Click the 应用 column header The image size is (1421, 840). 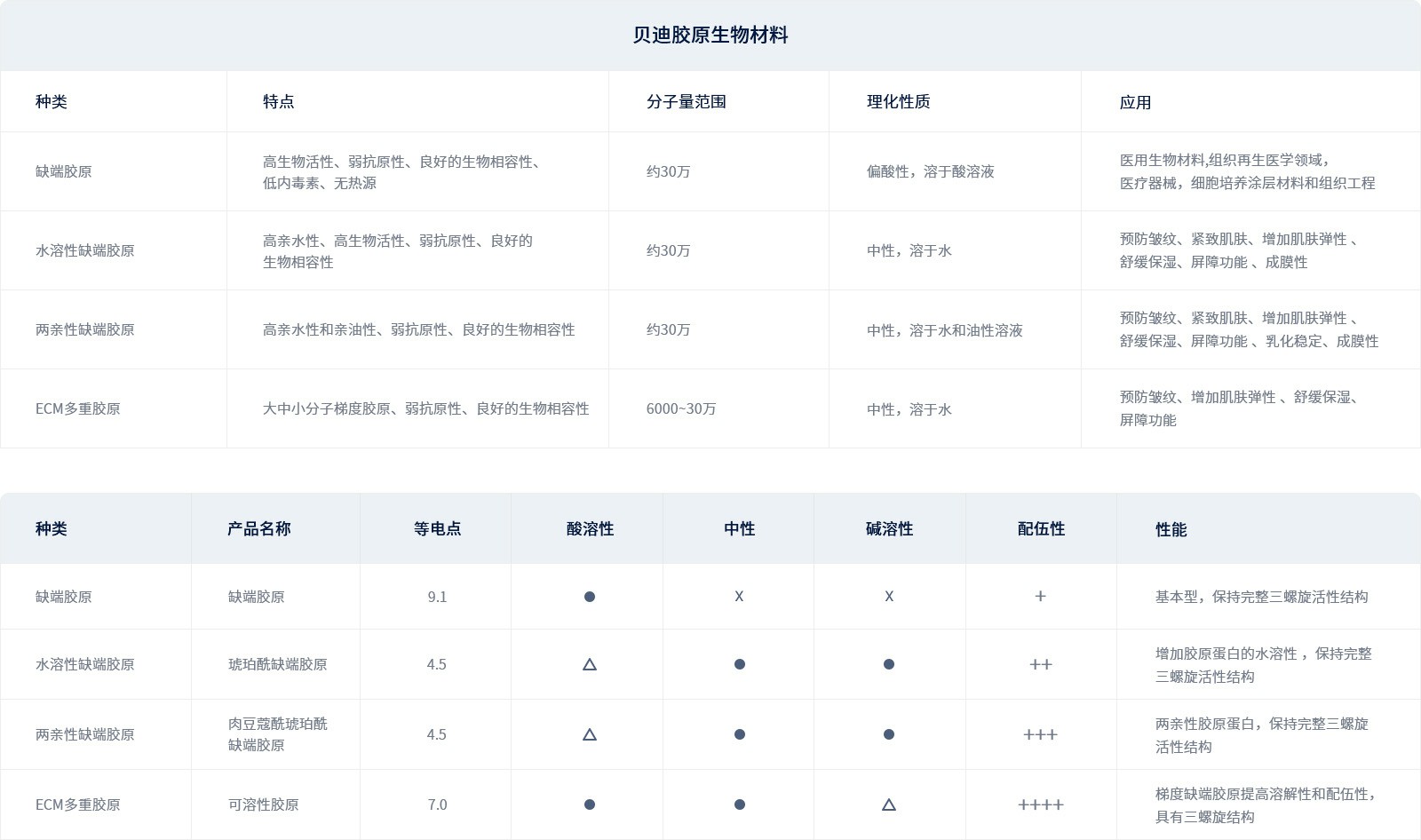click(1135, 102)
